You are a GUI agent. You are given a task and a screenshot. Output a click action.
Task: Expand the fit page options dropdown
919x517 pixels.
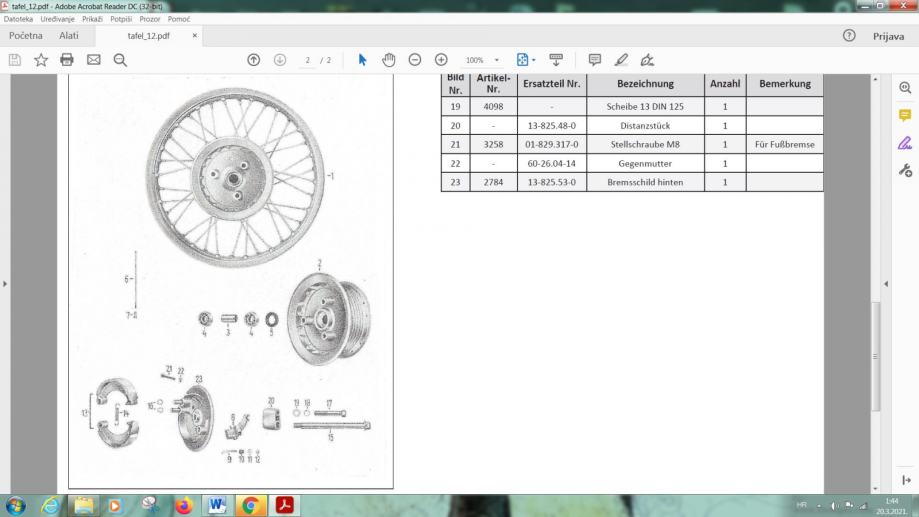click(x=534, y=60)
